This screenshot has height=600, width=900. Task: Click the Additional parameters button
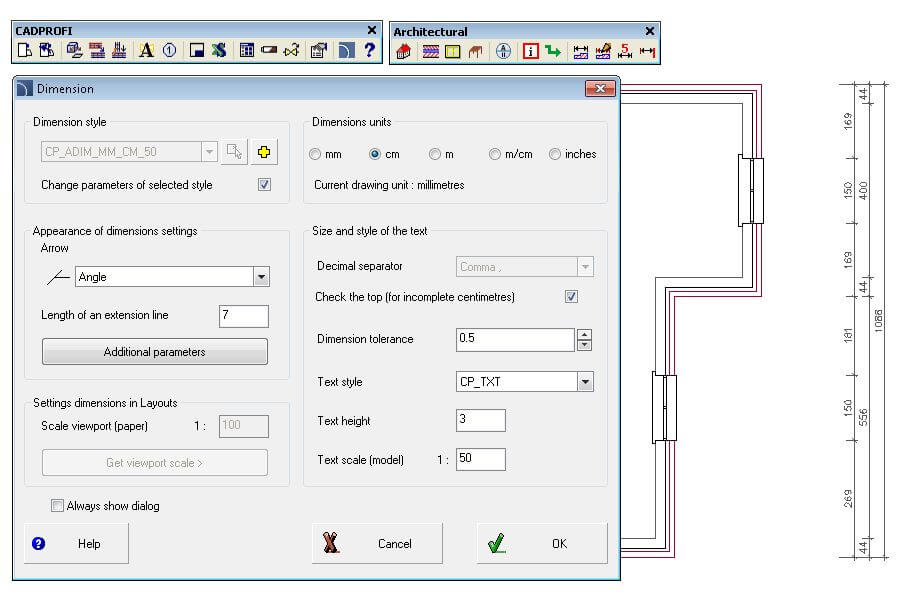(x=155, y=352)
